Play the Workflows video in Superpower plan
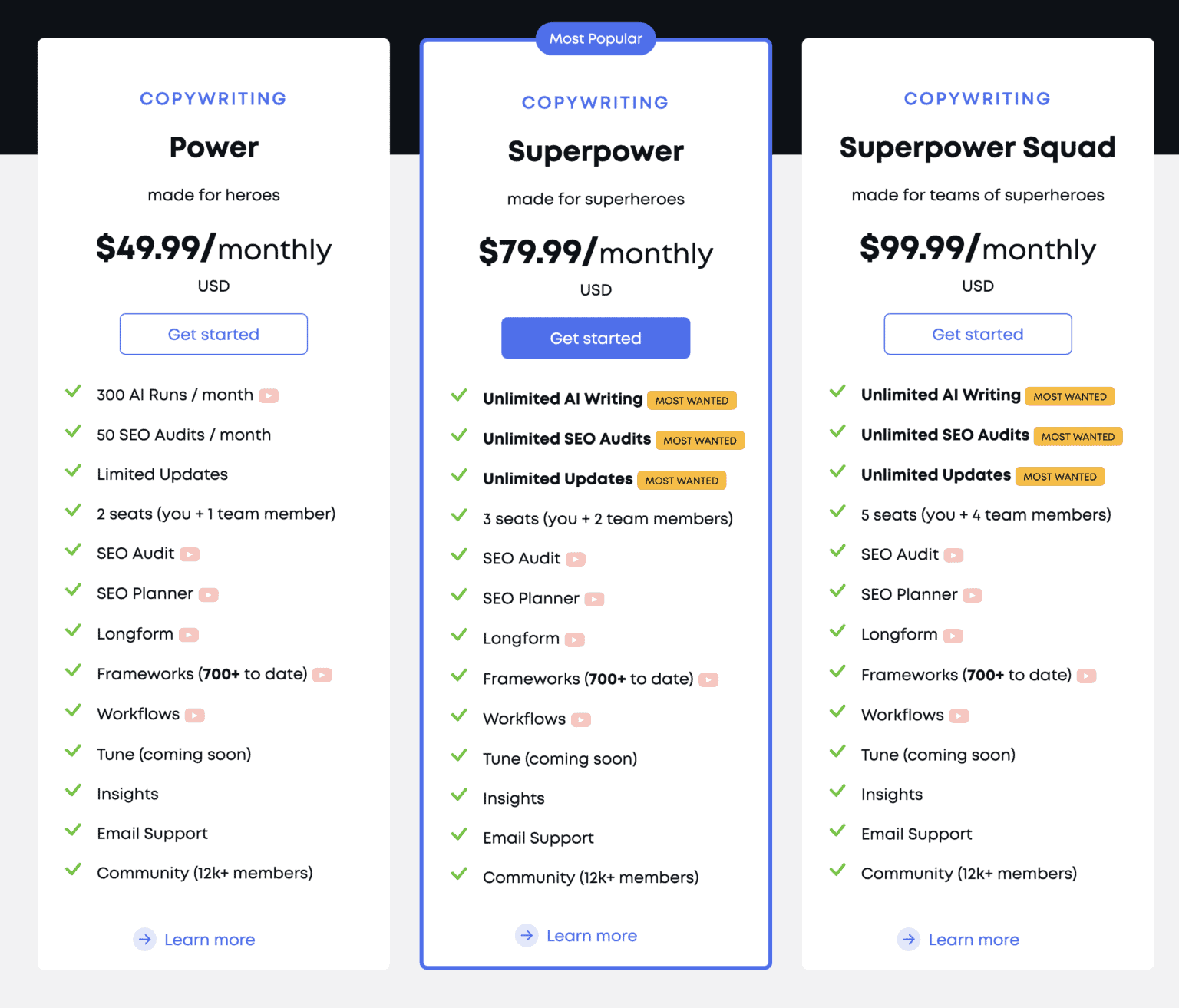The width and height of the screenshot is (1179, 1008). click(582, 719)
